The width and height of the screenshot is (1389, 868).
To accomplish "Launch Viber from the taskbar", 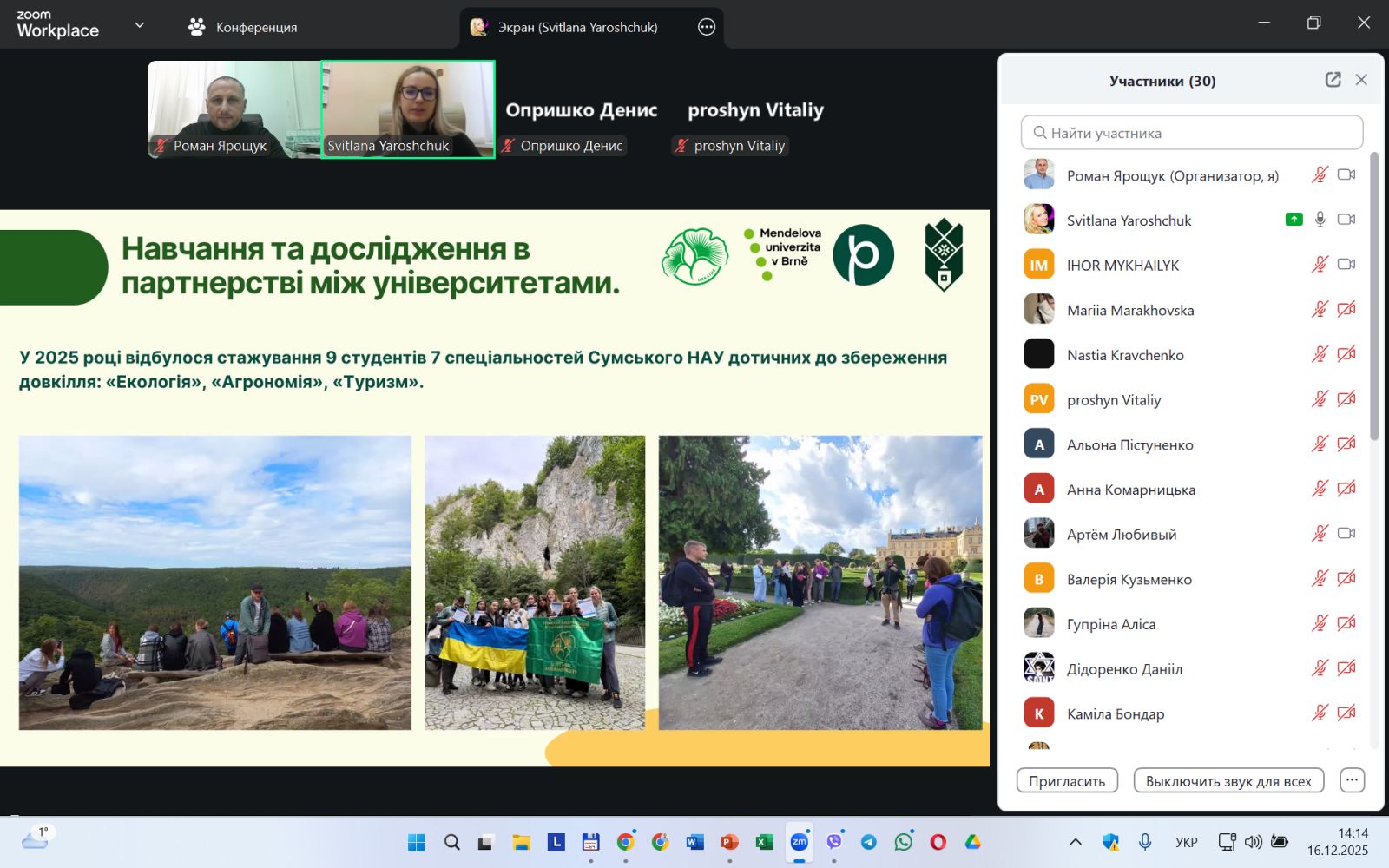I will tap(834, 842).
